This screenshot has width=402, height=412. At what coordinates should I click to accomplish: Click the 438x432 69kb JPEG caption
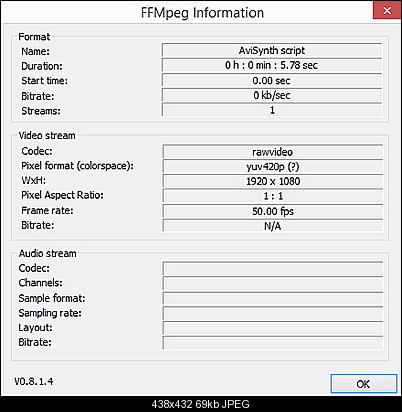[201, 404]
